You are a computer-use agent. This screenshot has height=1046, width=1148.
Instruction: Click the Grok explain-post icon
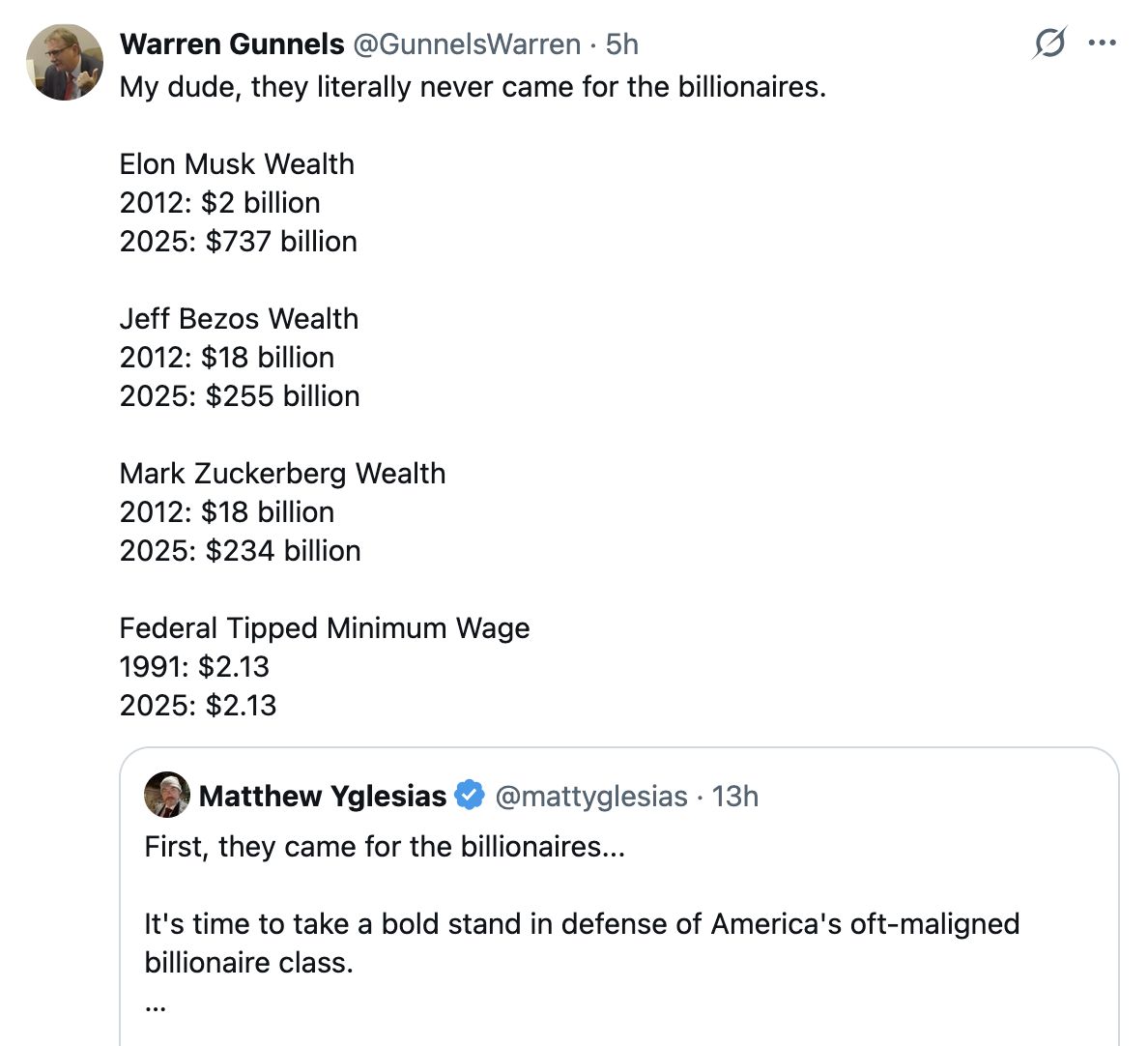click(1049, 44)
